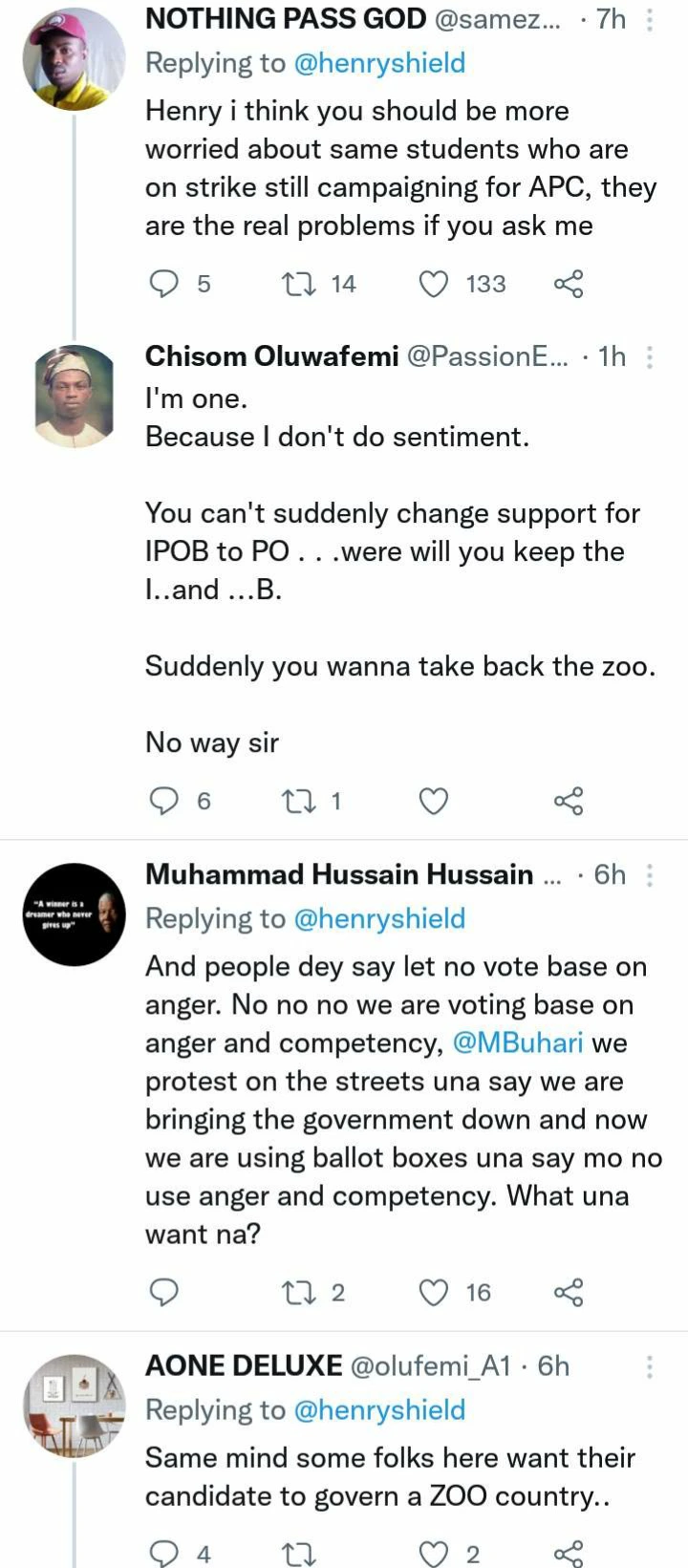Like Chisom Oluwafemi's tweet
Image resolution: width=688 pixels, height=1568 pixels.
(434, 801)
